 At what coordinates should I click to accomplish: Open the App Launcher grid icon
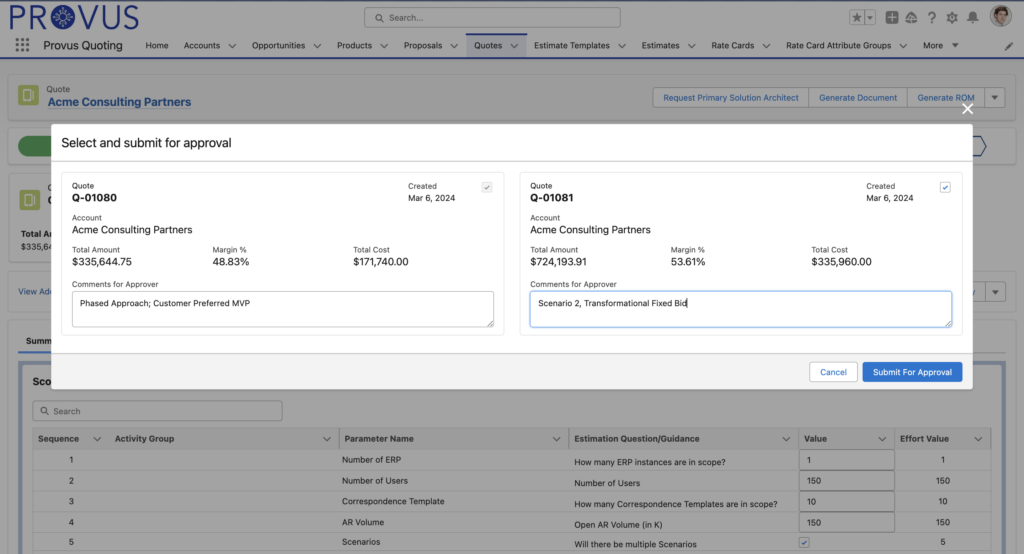point(22,45)
